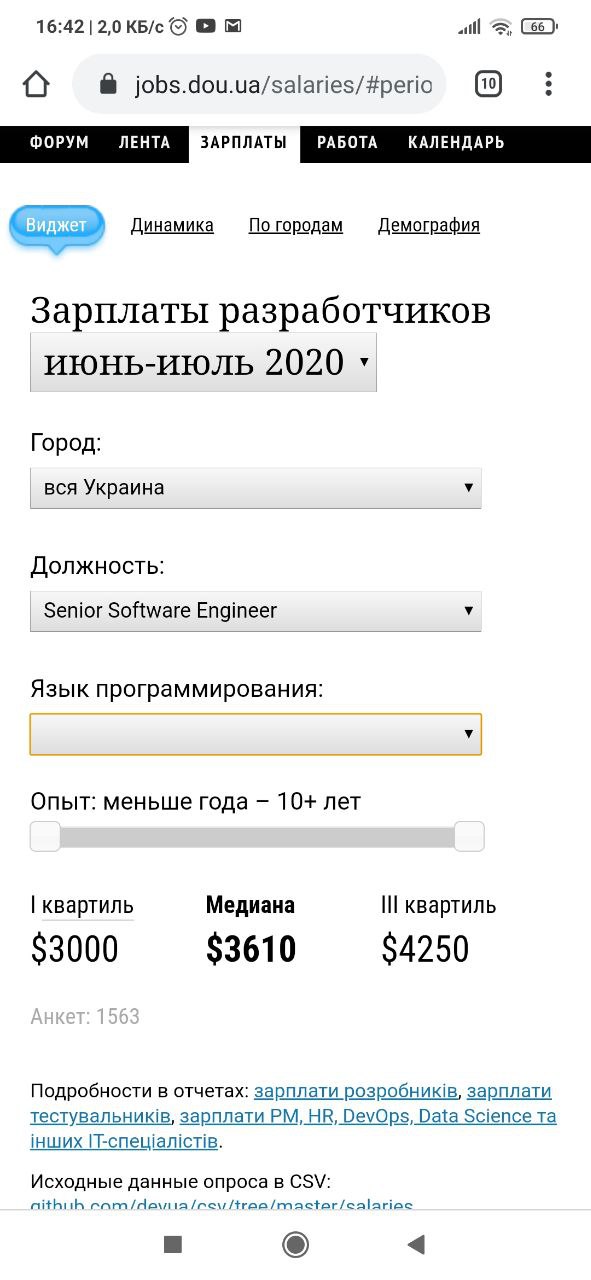Open the По городам link
The height and width of the screenshot is (1280, 591).
pos(296,226)
